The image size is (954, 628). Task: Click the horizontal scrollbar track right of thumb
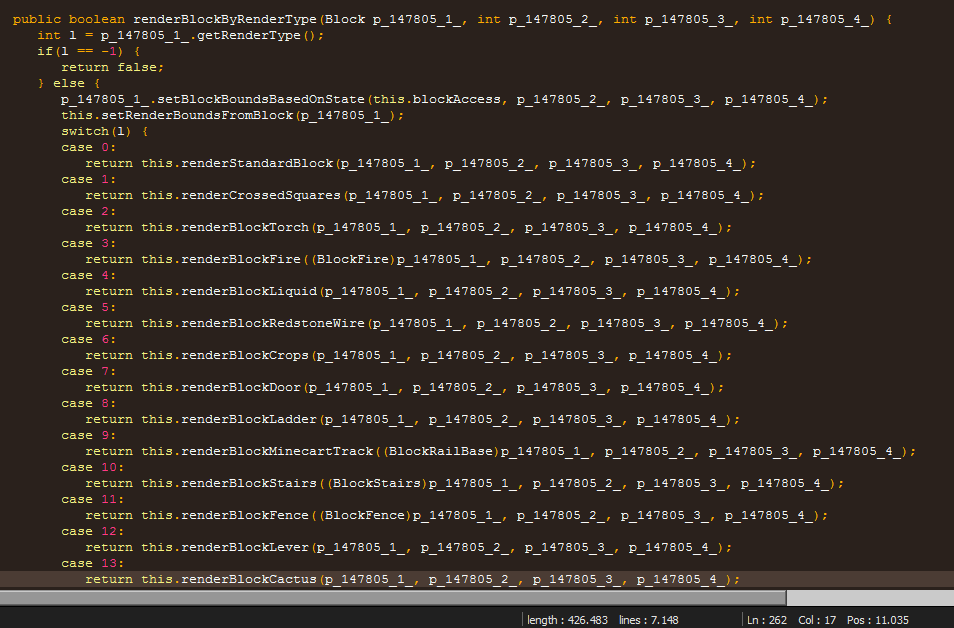pos(870,598)
